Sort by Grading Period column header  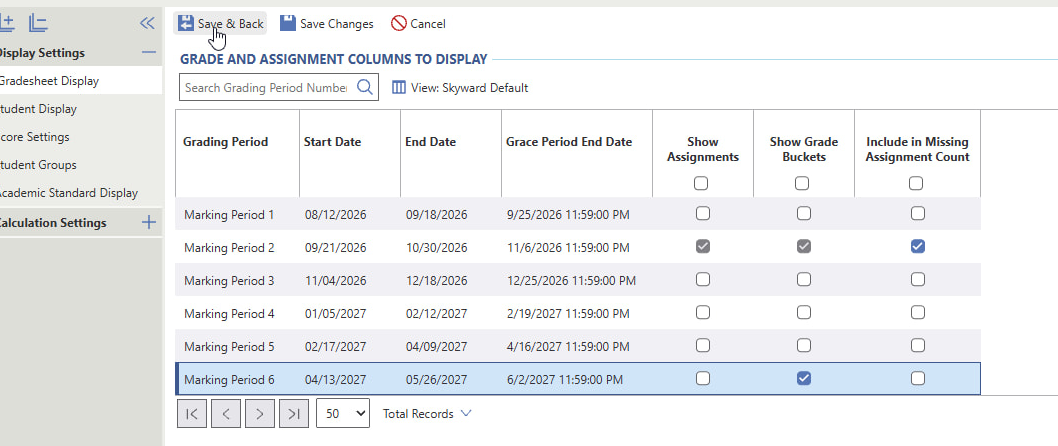tap(225, 142)
